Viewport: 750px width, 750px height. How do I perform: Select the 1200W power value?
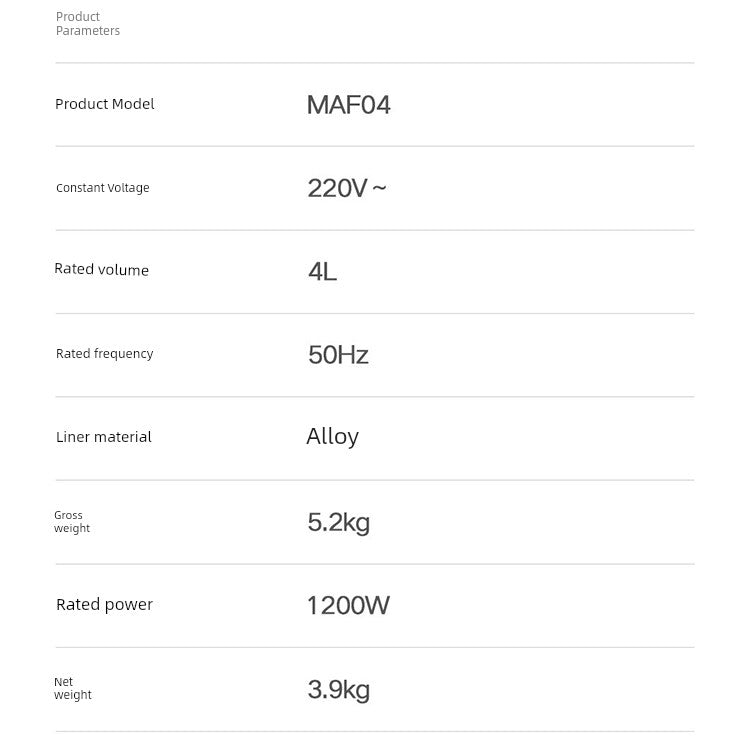pyautogui.click(x=348, y=605)
